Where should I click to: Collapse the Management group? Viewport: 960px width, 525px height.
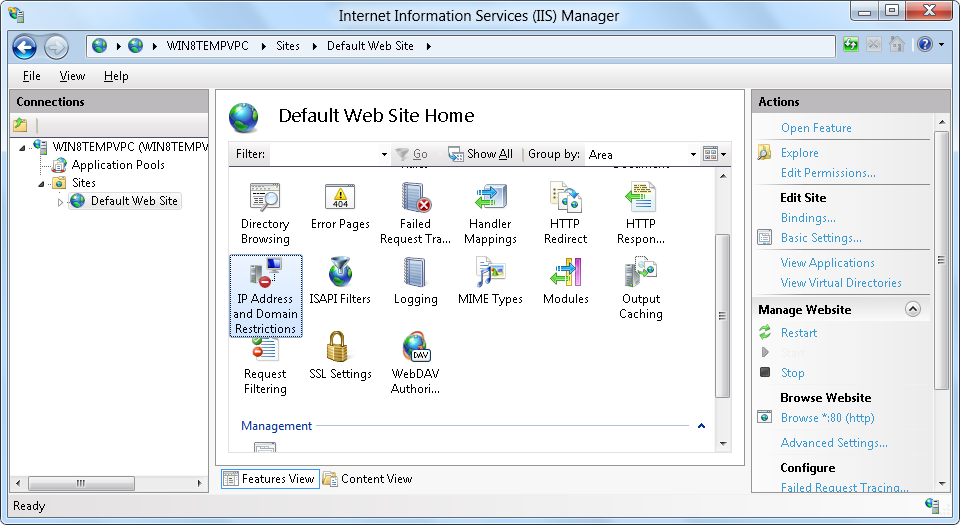(701, 426)
